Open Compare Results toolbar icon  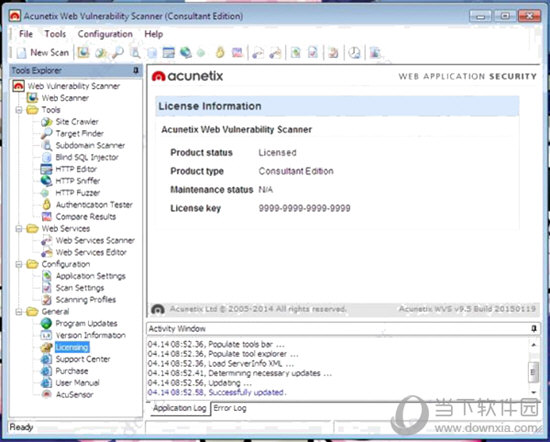[x=237, y=53]
